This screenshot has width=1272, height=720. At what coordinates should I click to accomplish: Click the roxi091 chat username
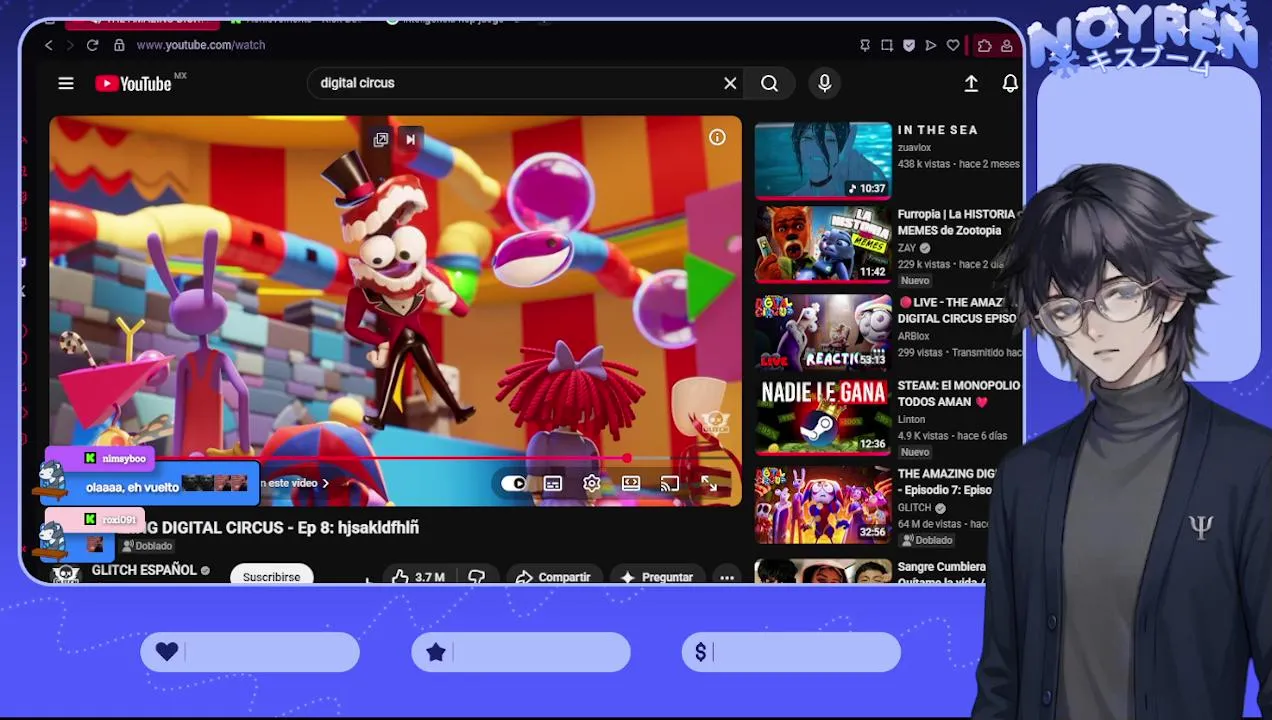click(118, 520)
